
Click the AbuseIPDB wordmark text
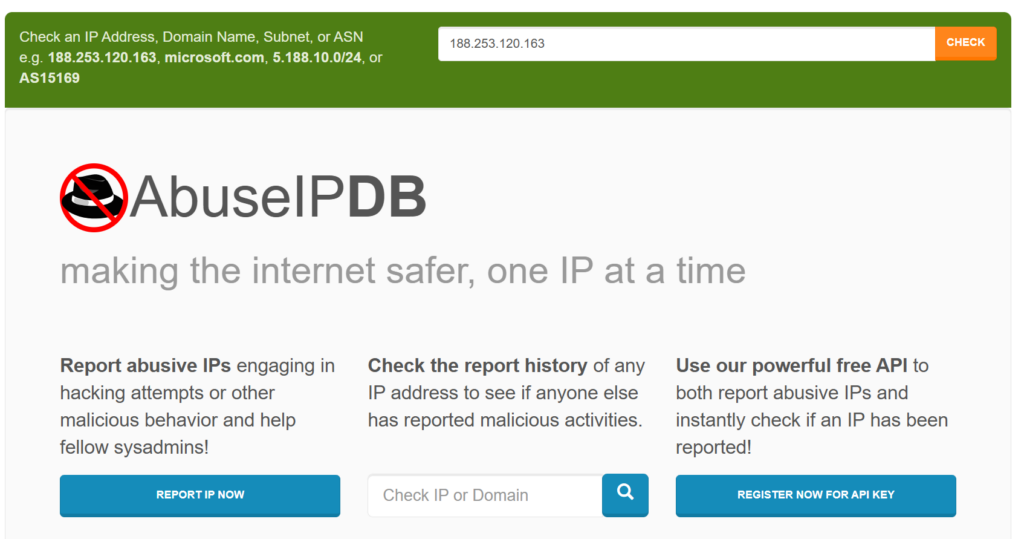pyautogui.click(x=278, y=198)
